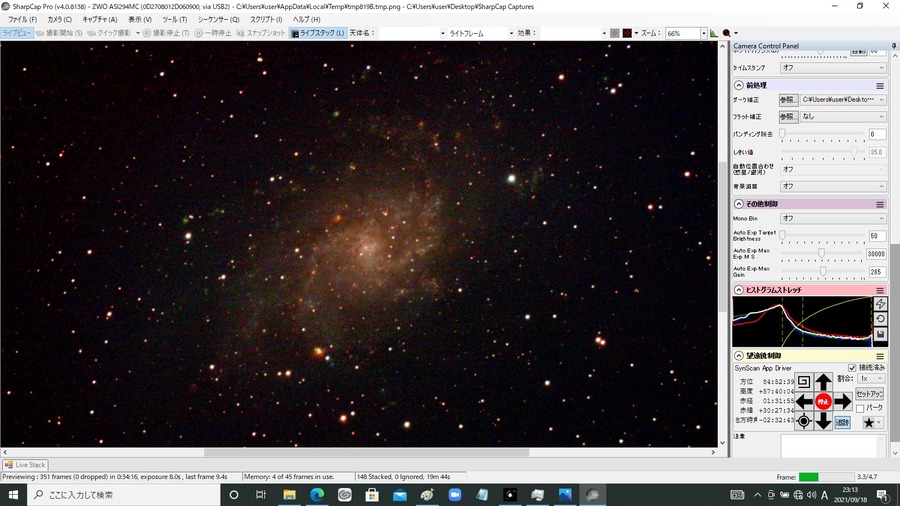Open the 前処理 section hamburger menu

(x=879, y=85)
